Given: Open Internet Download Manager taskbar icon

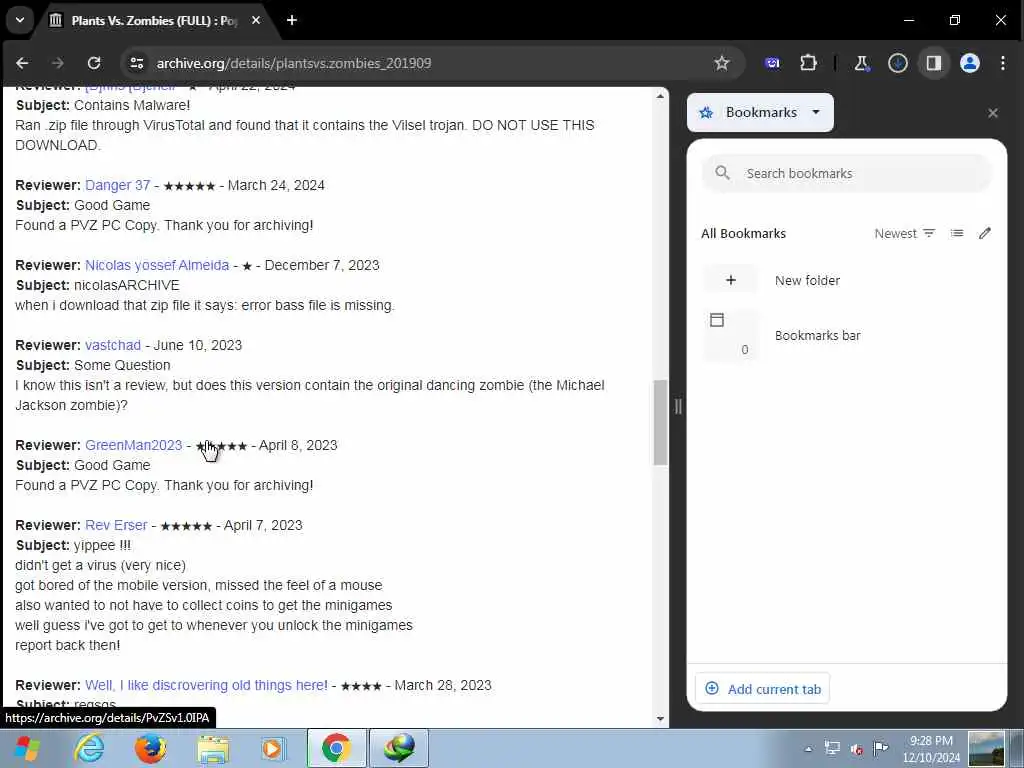Looking at the screenshot, I should (399, 748).
